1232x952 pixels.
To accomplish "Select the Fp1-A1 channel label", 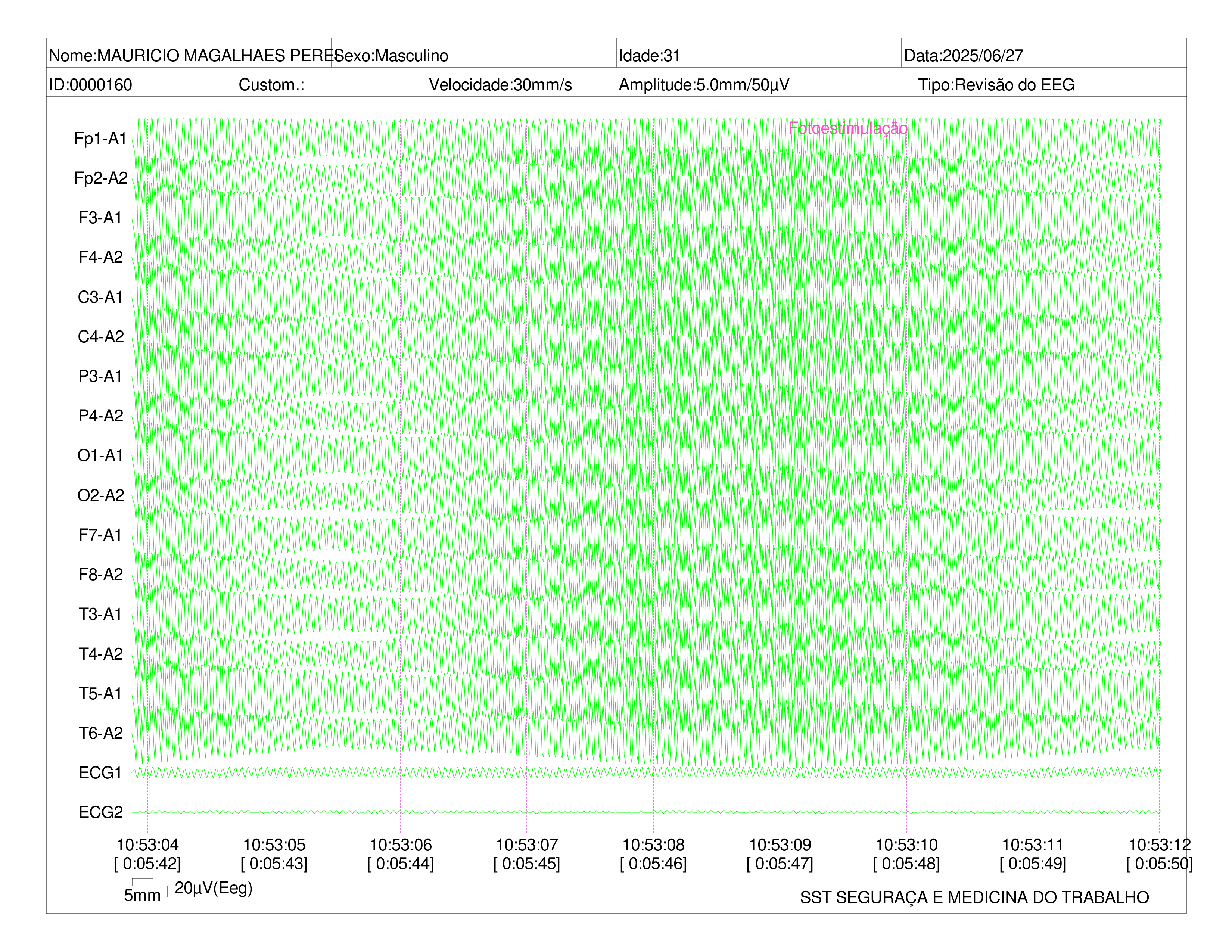I will click(100, 138).
